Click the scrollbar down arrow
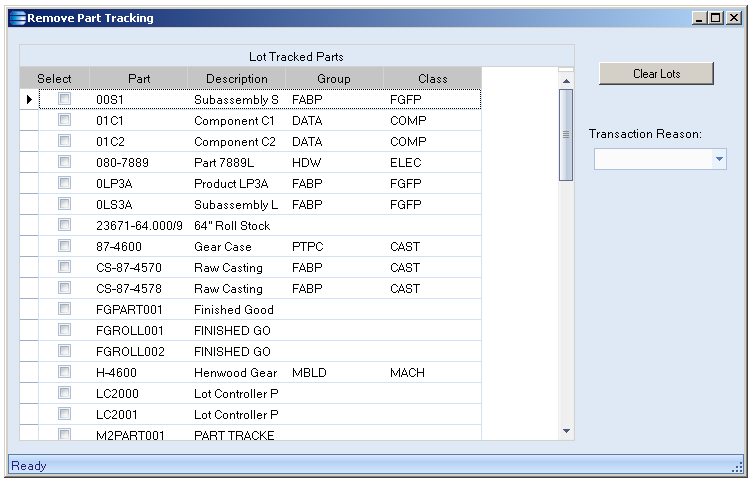Image resolution: width=753 pixels, height=482 pixels. pyautogui.click(x=566, y=431)
